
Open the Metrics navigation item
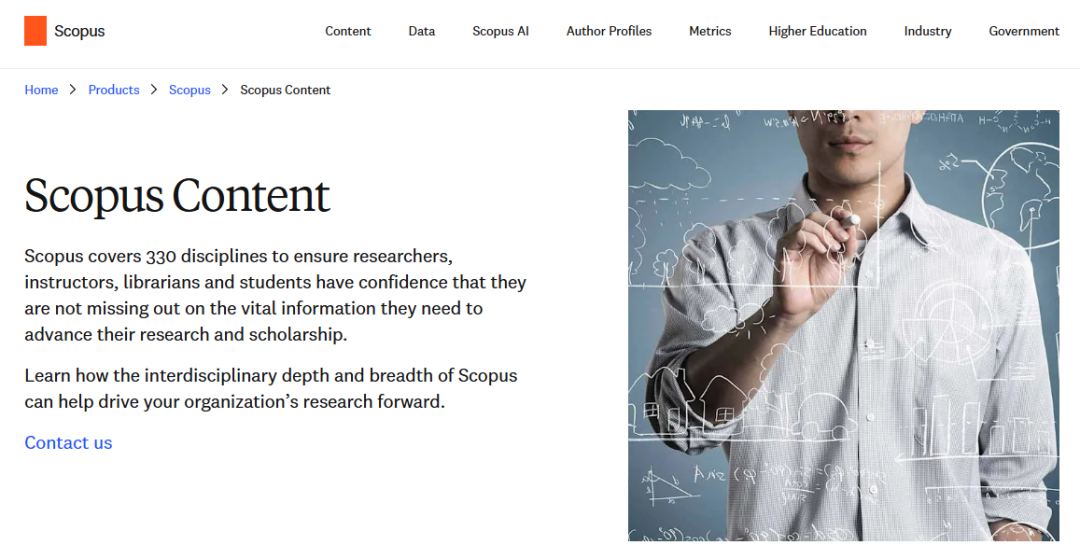coord(710,31)
